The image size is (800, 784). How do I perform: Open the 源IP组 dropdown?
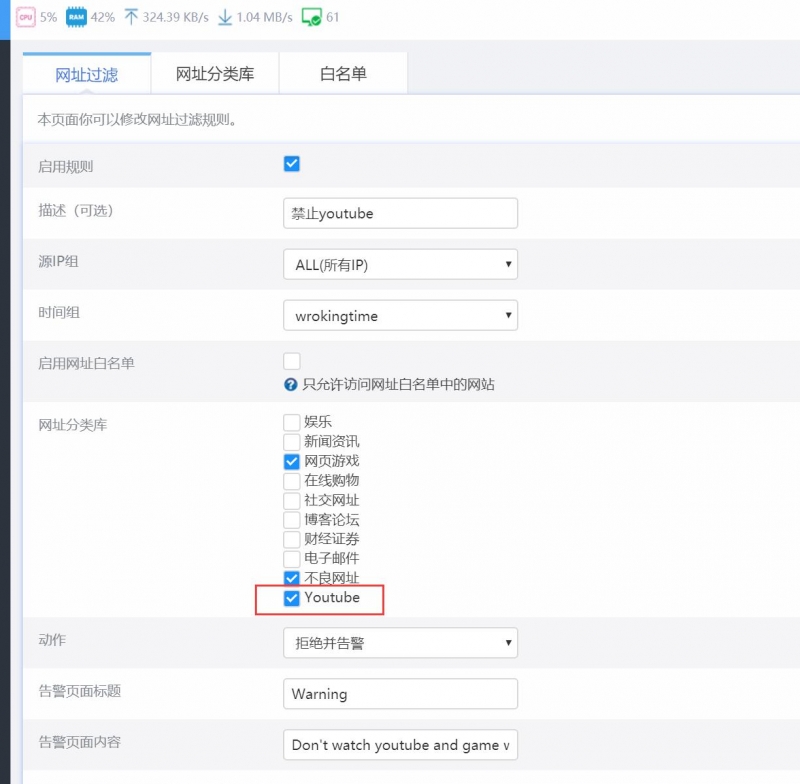[x=400, y=265]
